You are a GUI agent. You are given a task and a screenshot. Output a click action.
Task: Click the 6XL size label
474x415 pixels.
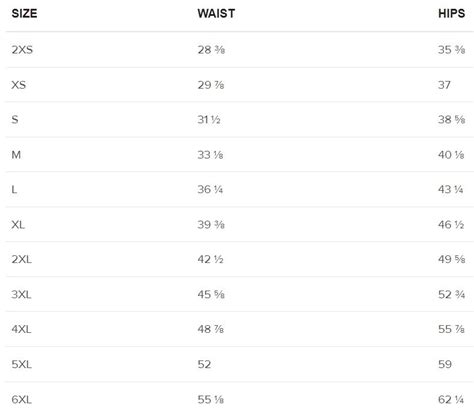click(22, 399)
